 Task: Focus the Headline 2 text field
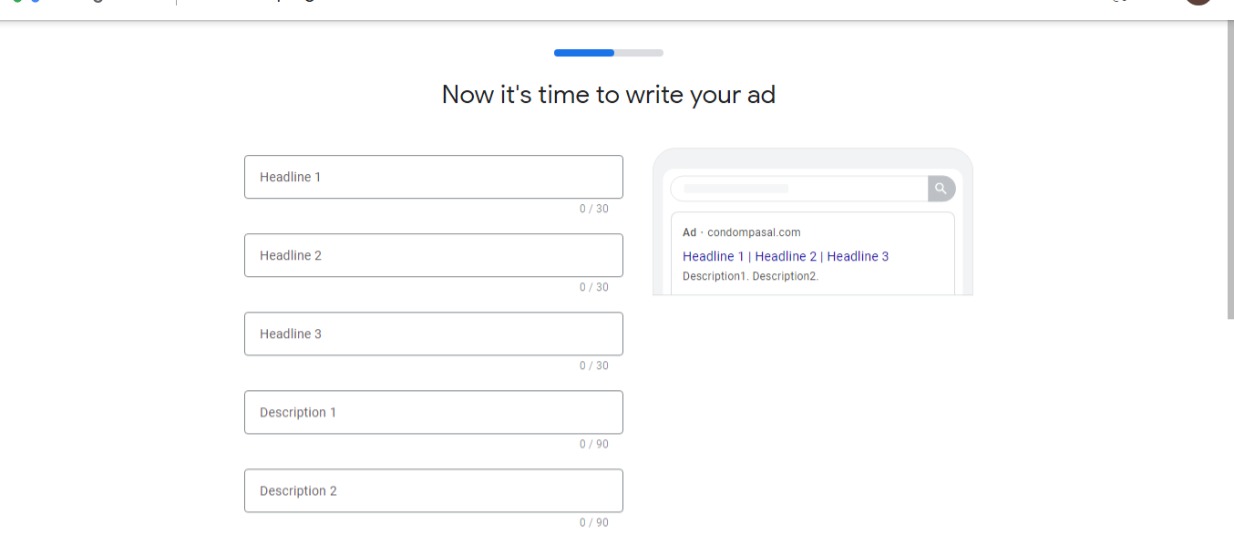point(433,255)
